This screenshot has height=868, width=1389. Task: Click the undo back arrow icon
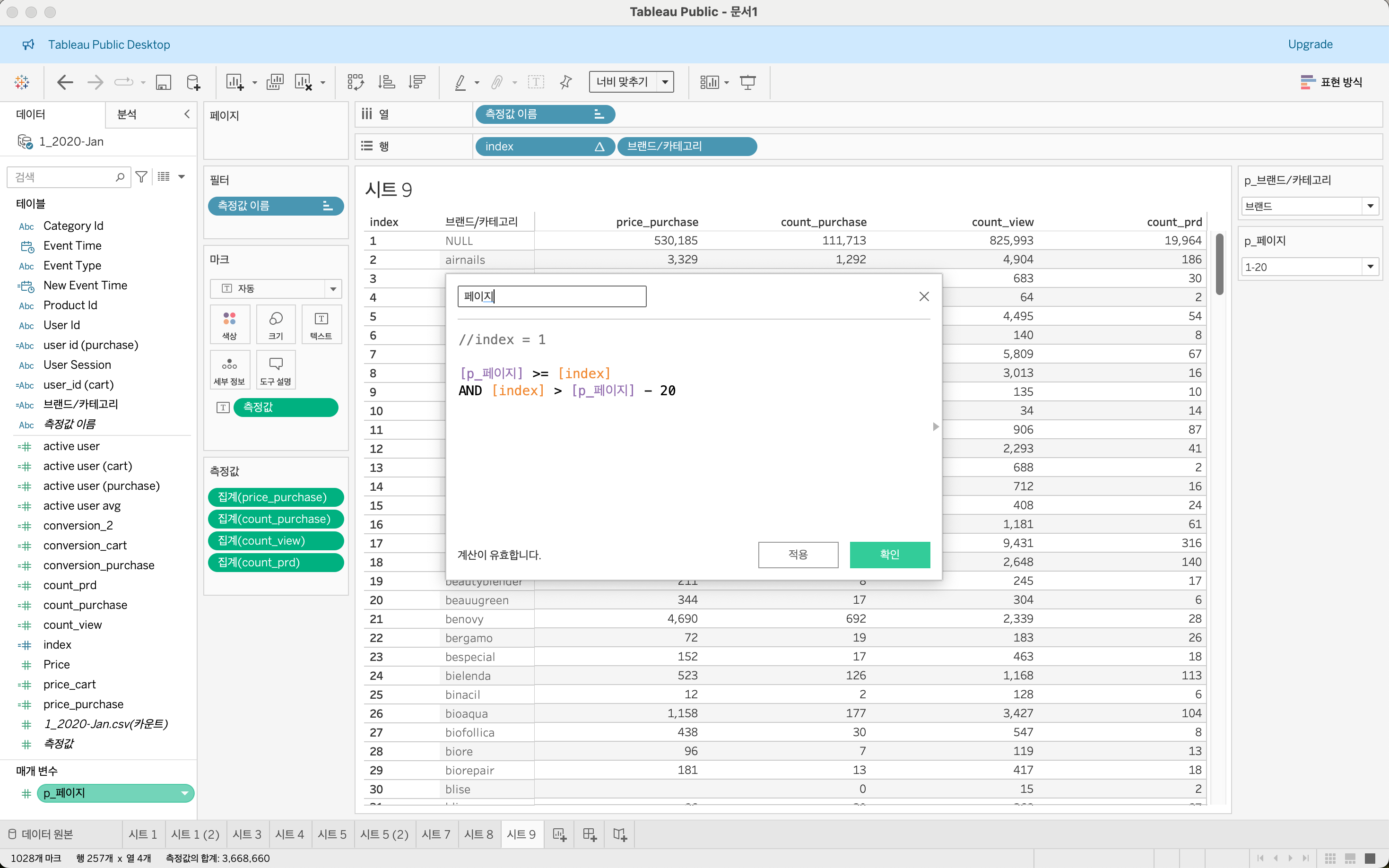point(65,82)
